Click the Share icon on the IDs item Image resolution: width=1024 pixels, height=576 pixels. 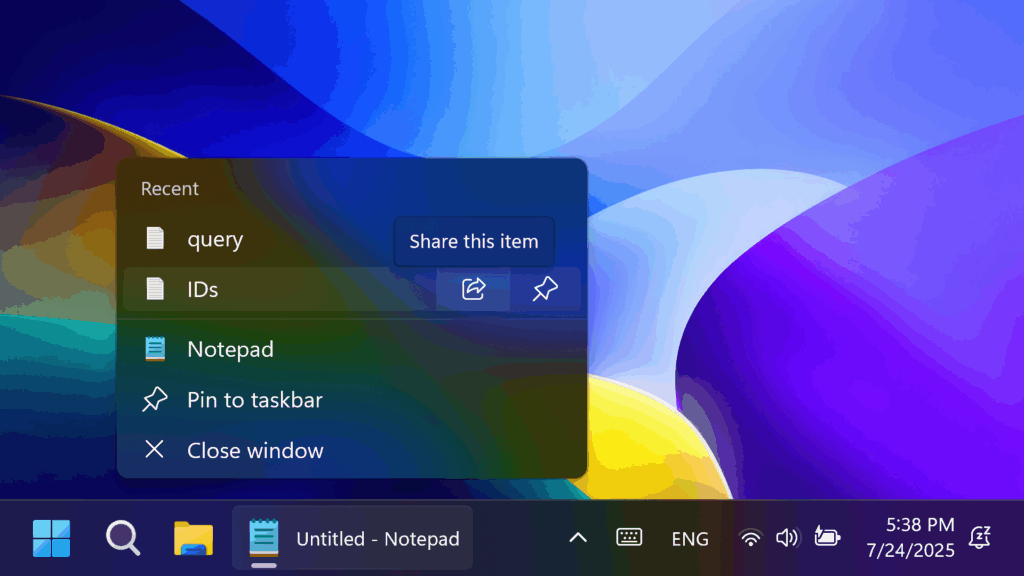[x=473, y=290]
